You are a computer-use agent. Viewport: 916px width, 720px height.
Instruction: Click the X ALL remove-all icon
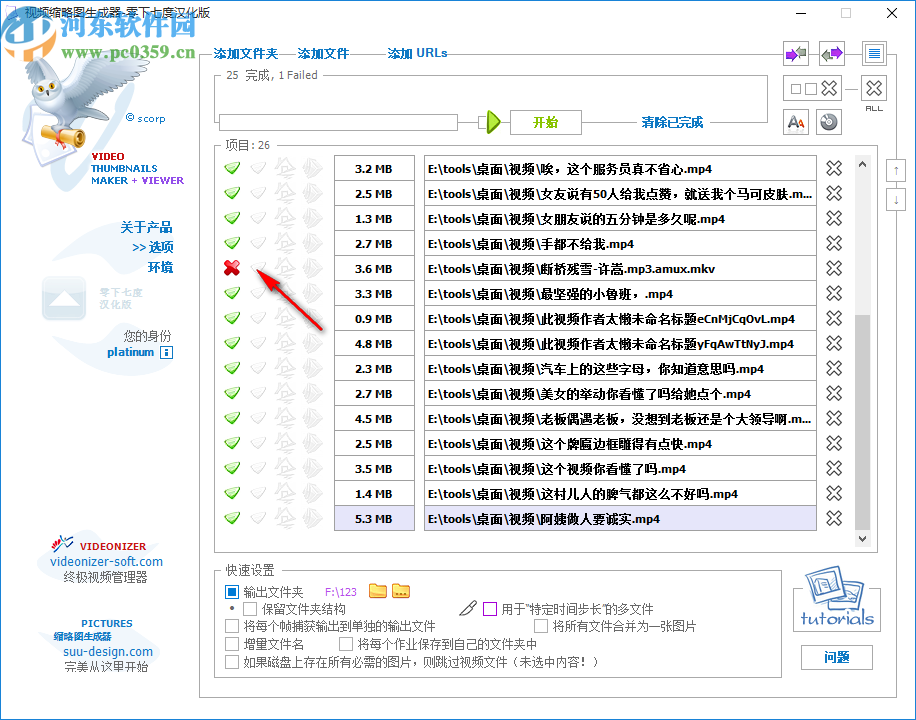coord(873,88)
